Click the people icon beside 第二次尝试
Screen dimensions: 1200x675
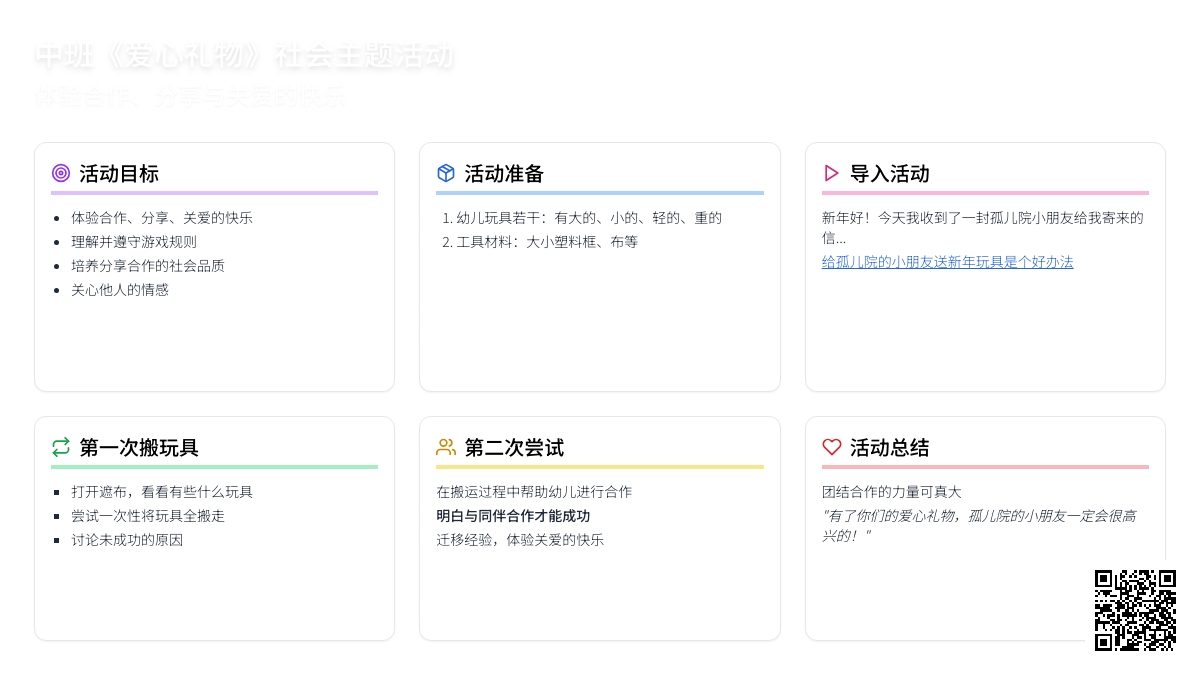(x=446, y=447)
